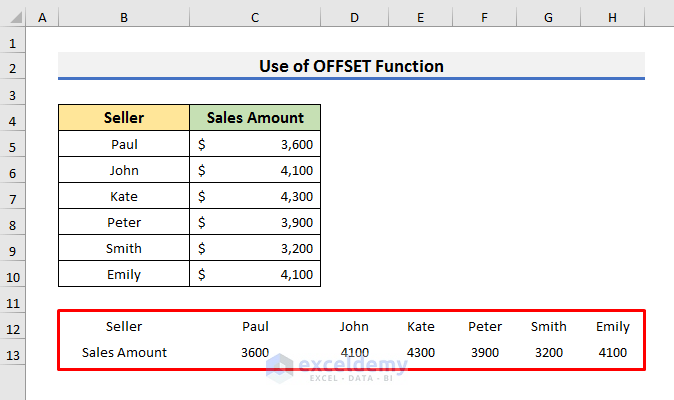Screen dimensions: 674x400
Task: Click the 'Use of OFFSET Function' title cell
Action: pos(351,66)
